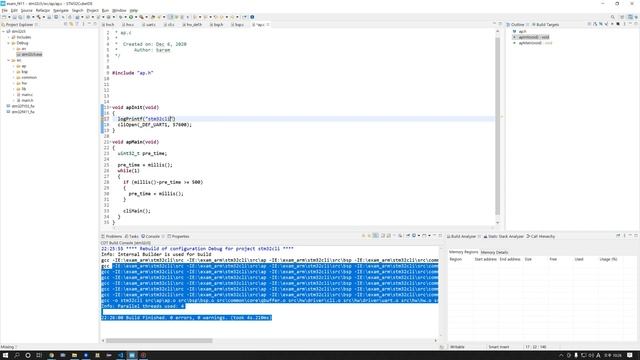Viewport: 640px width, 360px height.
Task: Click the green Run icon in toolbar
Action: tap(131, 17)
